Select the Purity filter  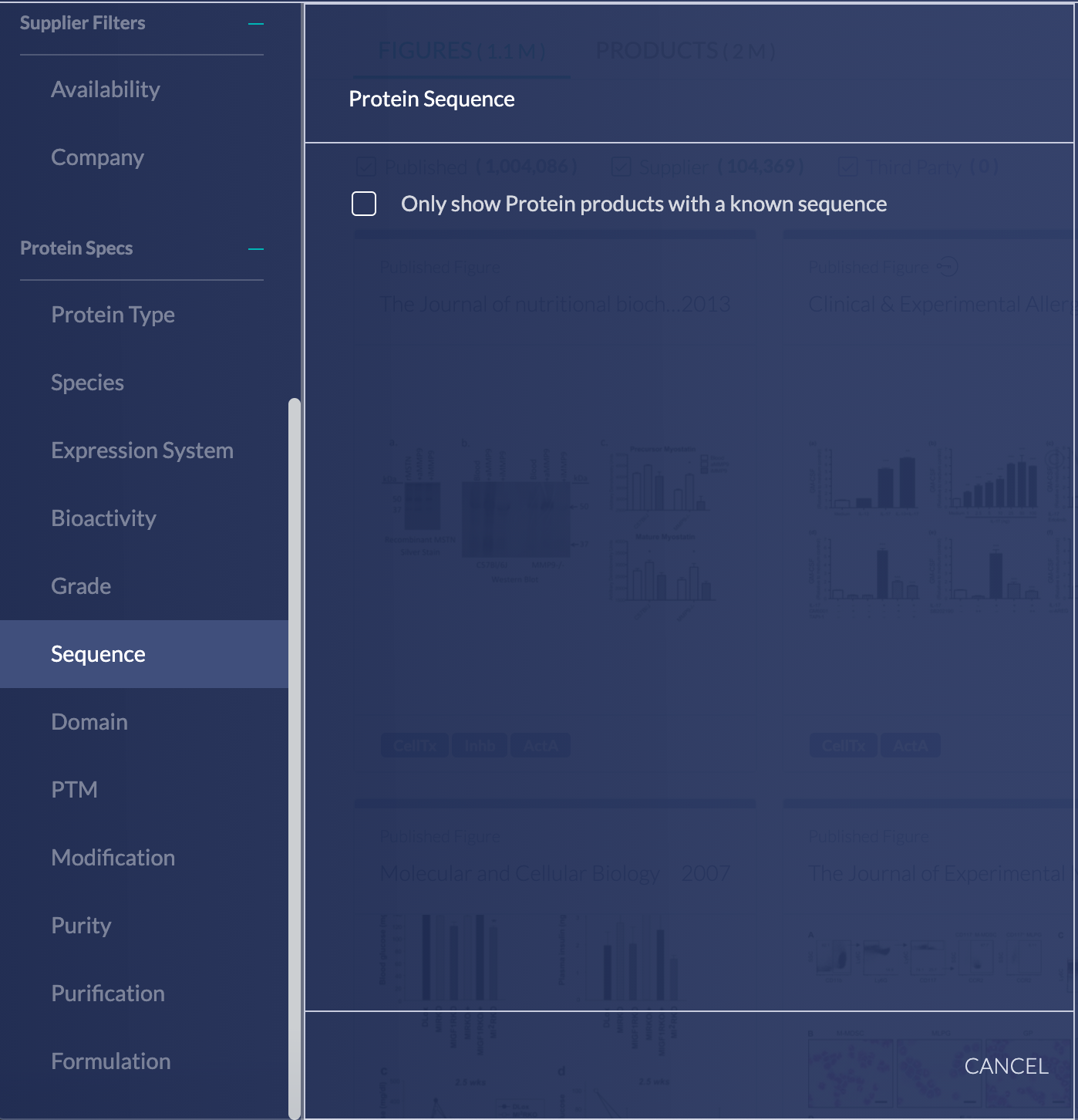tap(82, 926)
